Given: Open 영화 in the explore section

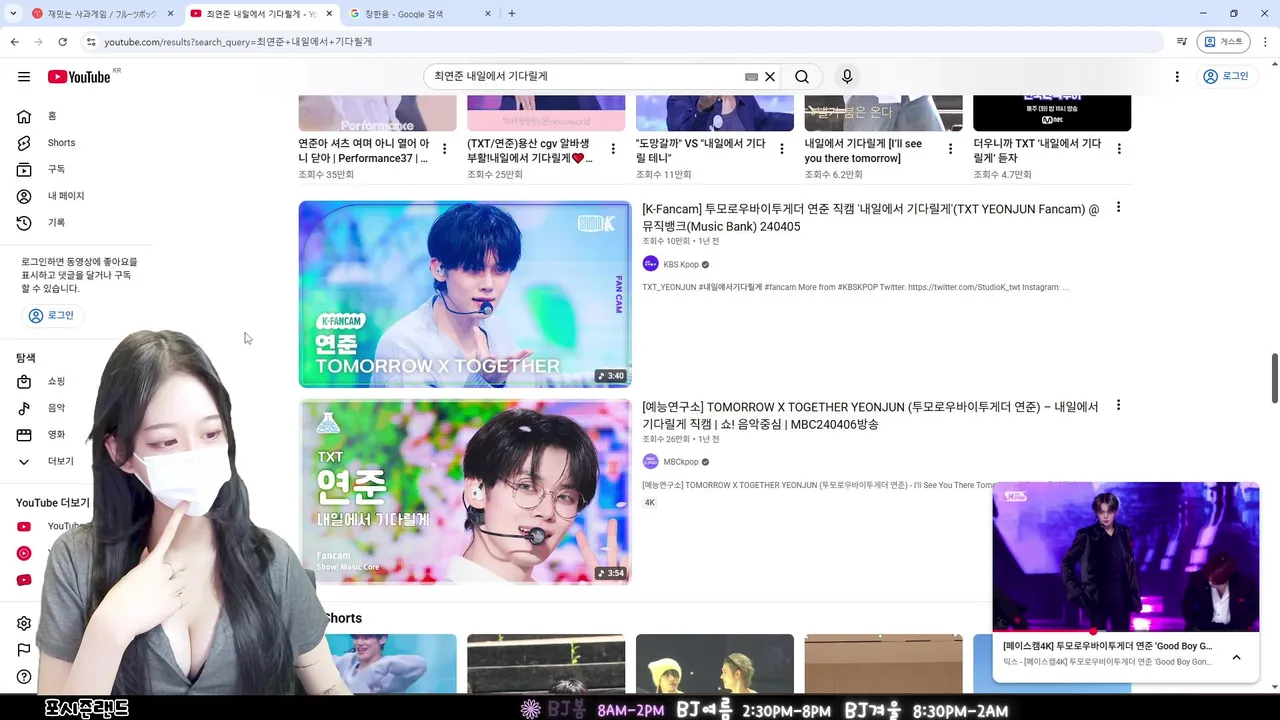Looking at the screenshot, I should pos(56,434).
